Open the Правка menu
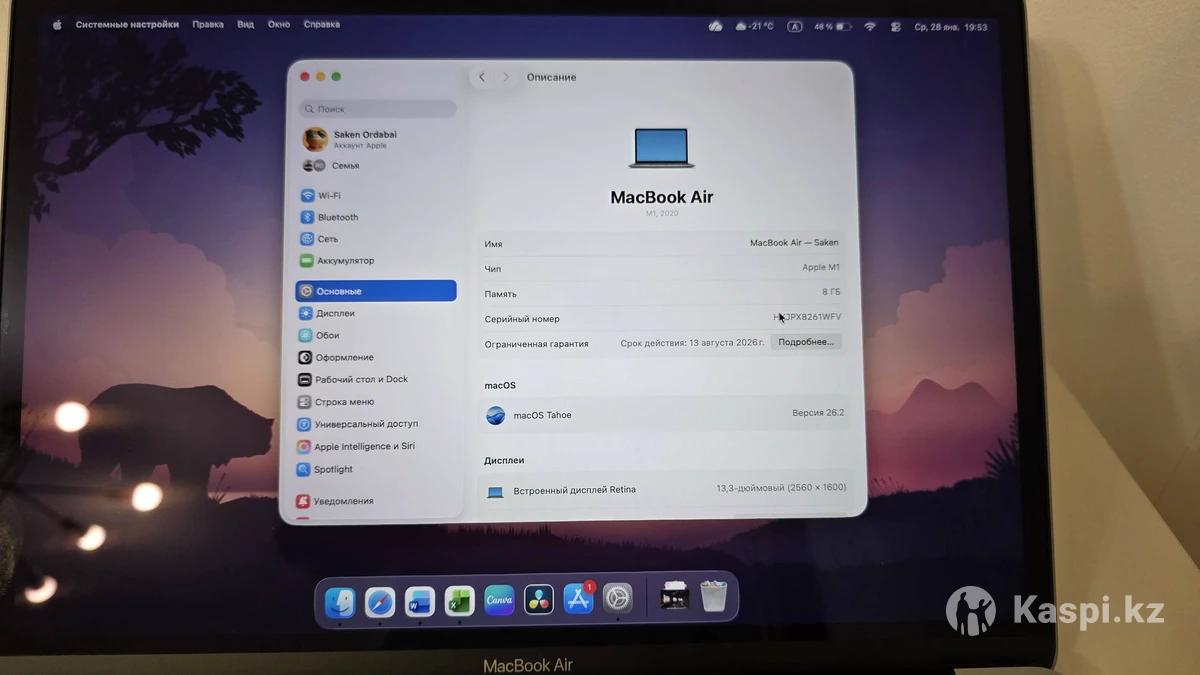This screenshot has width=1200, height=675. 208,24
